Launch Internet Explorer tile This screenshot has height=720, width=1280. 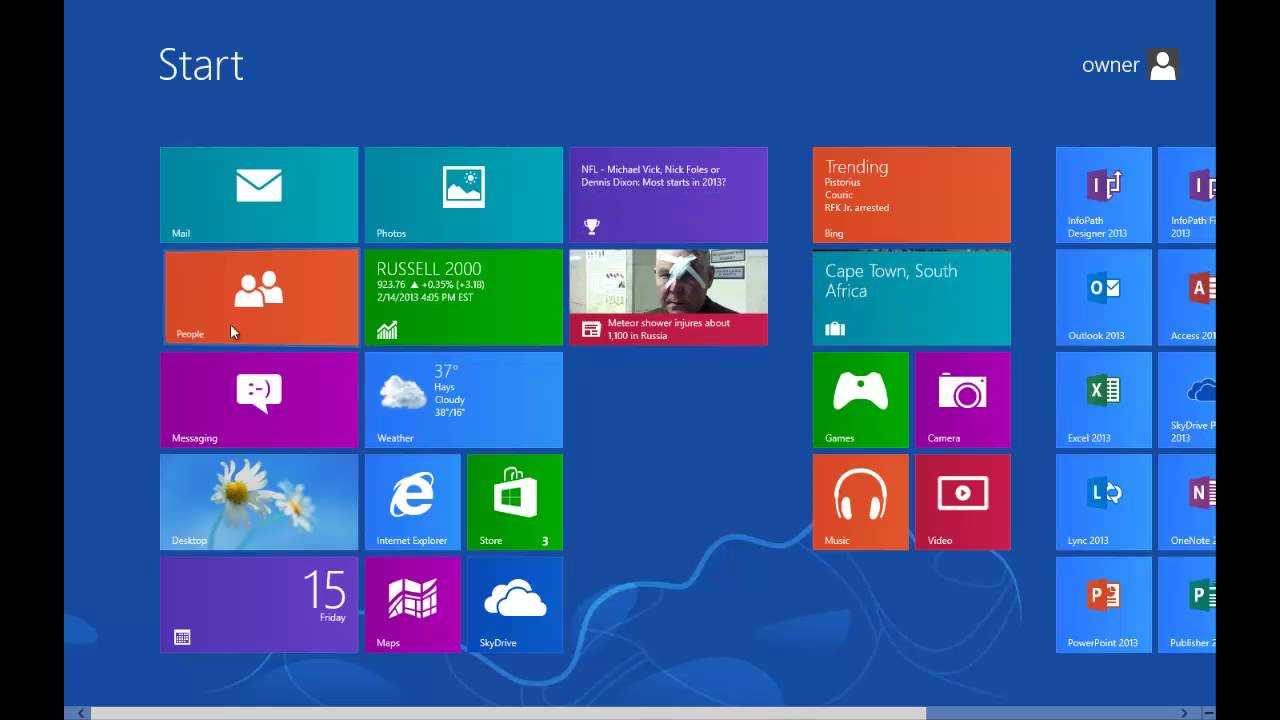[x=412, y=502]
